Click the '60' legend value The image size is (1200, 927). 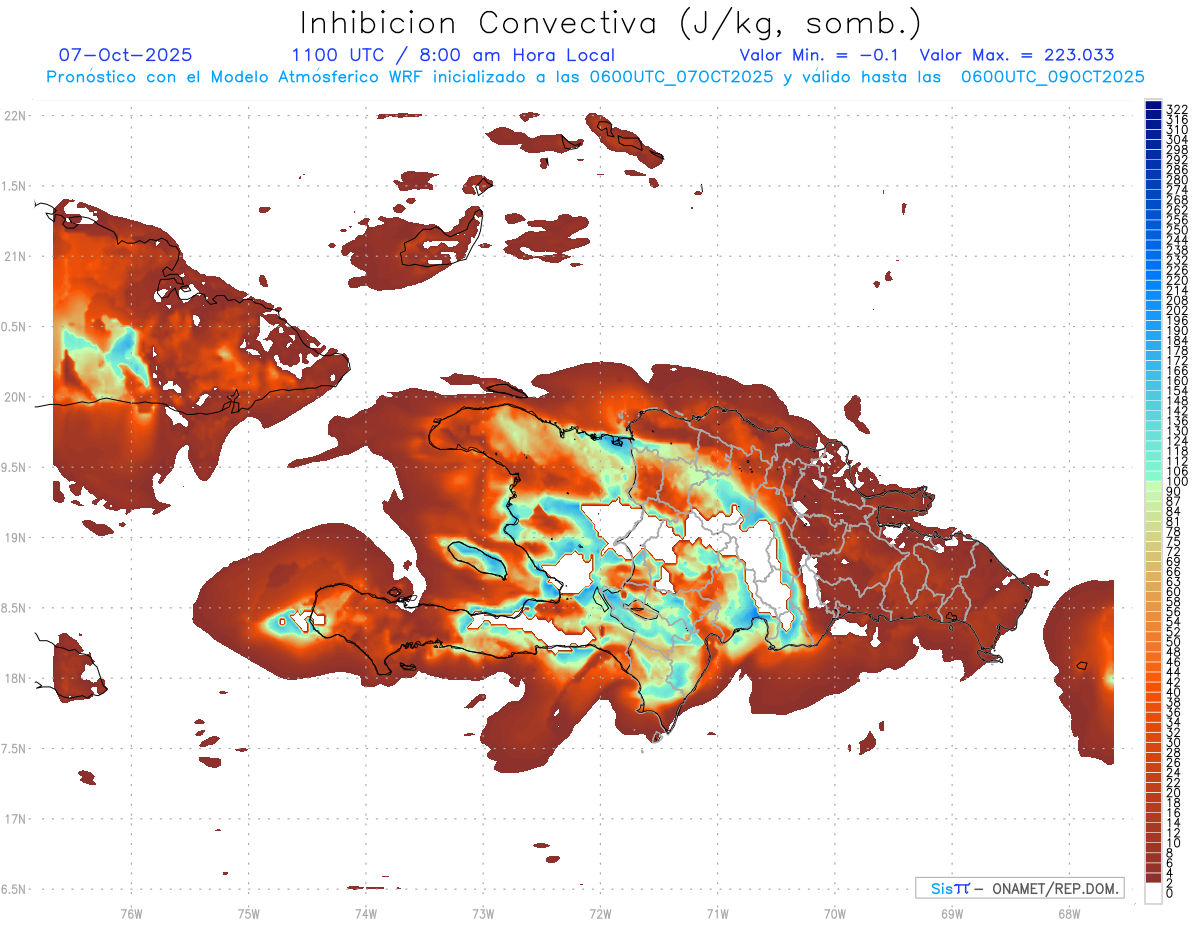tap(1174, 592)
